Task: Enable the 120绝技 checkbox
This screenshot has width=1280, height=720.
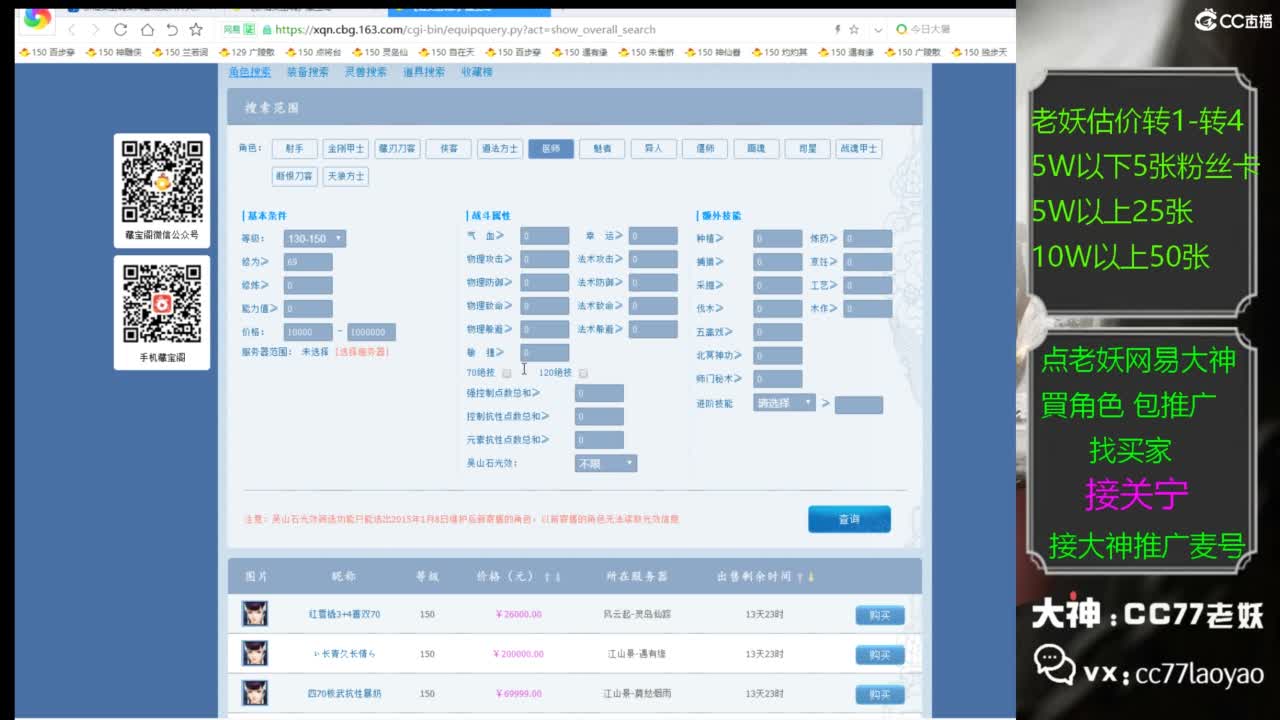Action: pos(583,371)
